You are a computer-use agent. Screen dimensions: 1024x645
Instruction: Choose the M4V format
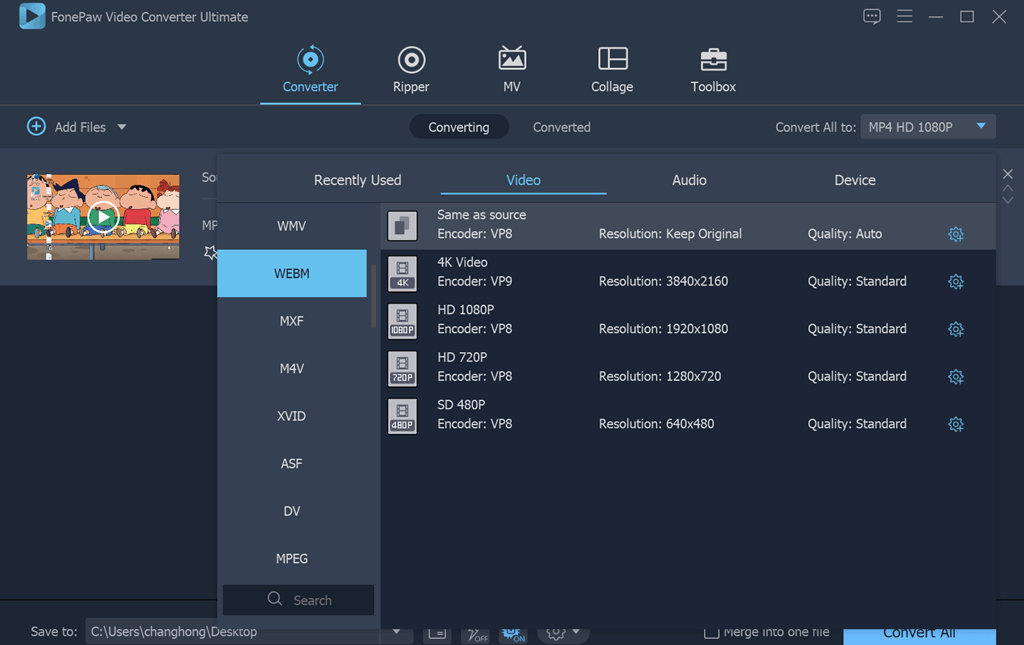291,369
